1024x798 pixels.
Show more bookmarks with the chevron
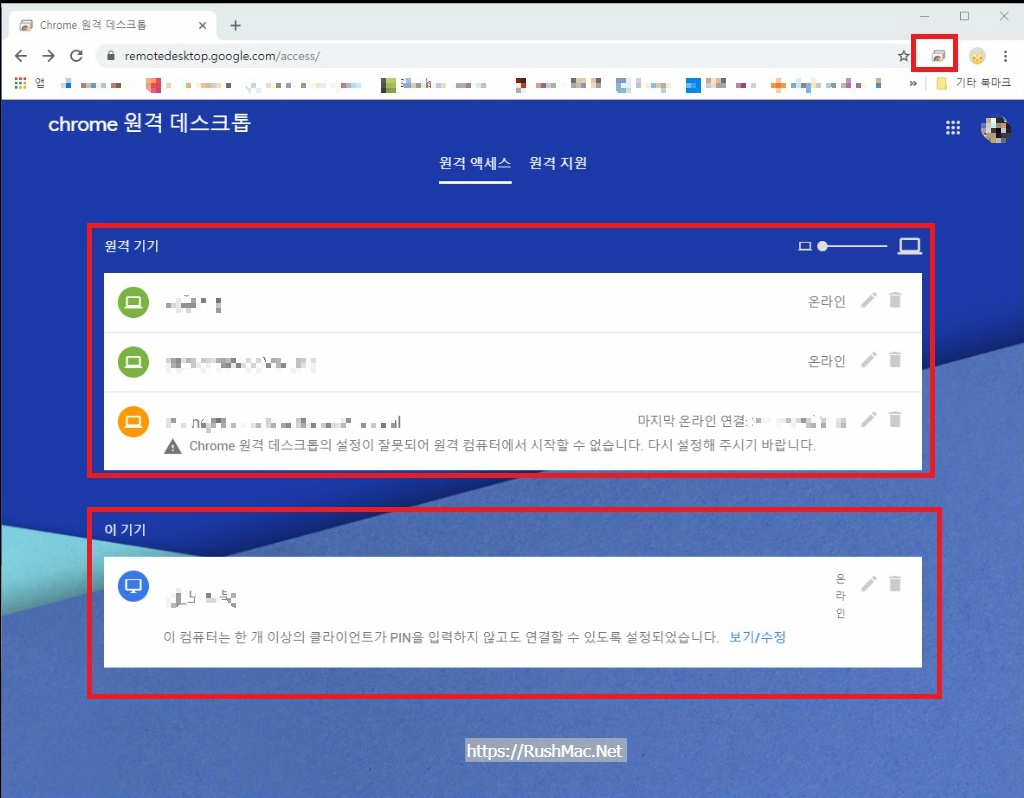coord(913,83)
